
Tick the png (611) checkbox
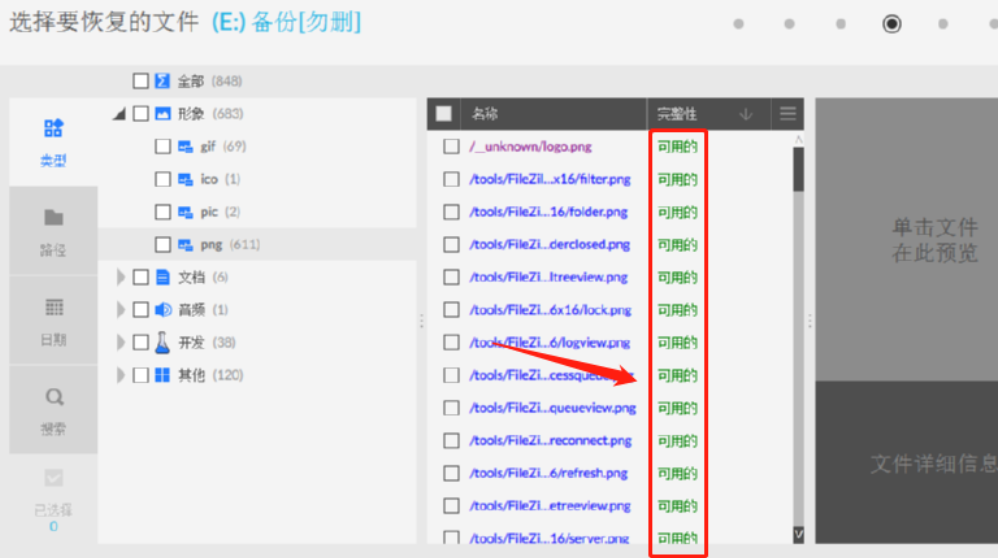tap(163, 245)
